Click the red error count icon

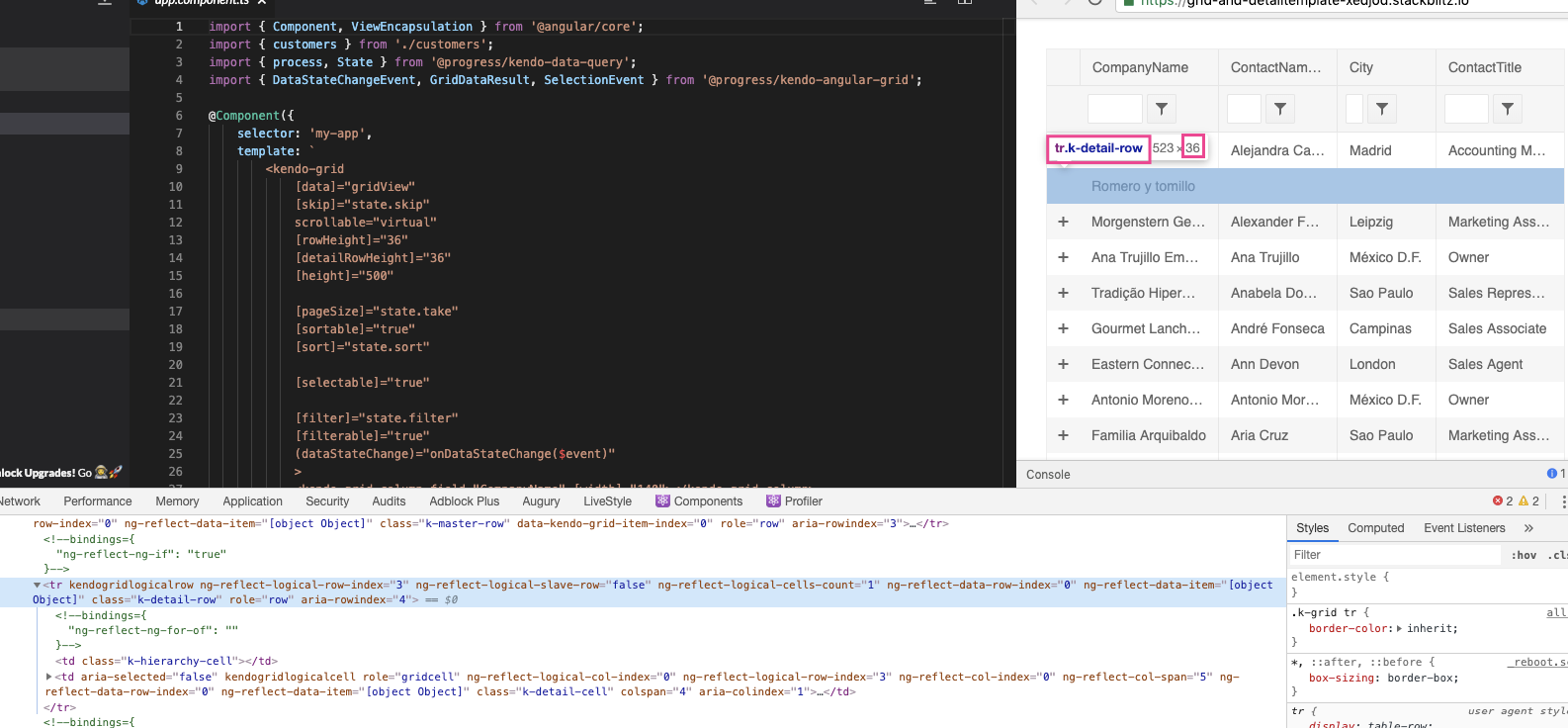1498,501
